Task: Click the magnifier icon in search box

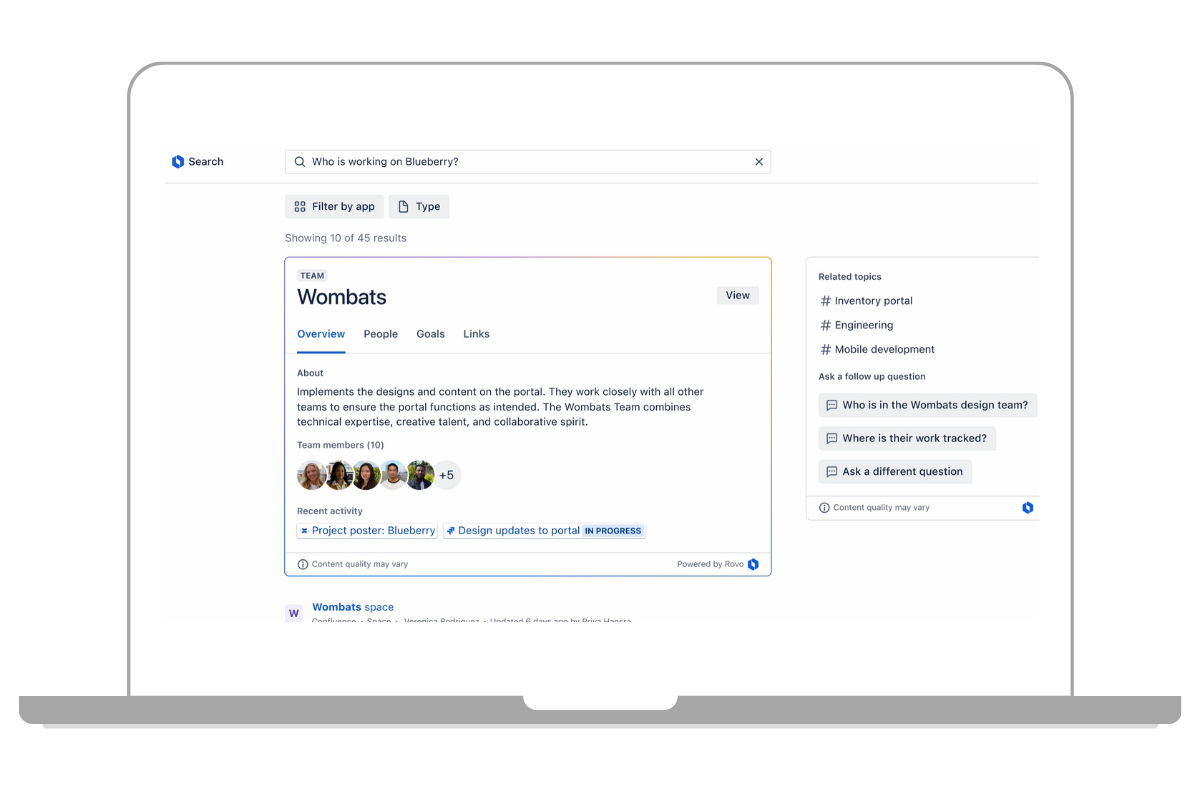Action: tap(300, 162)
